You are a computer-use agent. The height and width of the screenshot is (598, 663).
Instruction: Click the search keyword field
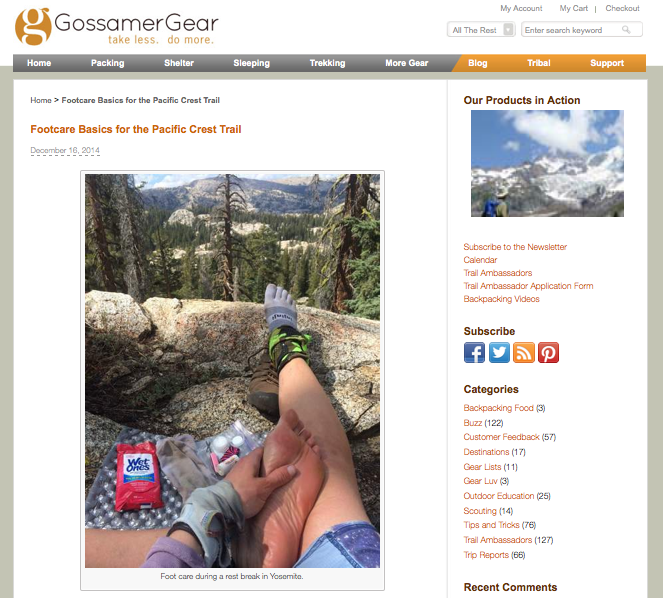582,30
